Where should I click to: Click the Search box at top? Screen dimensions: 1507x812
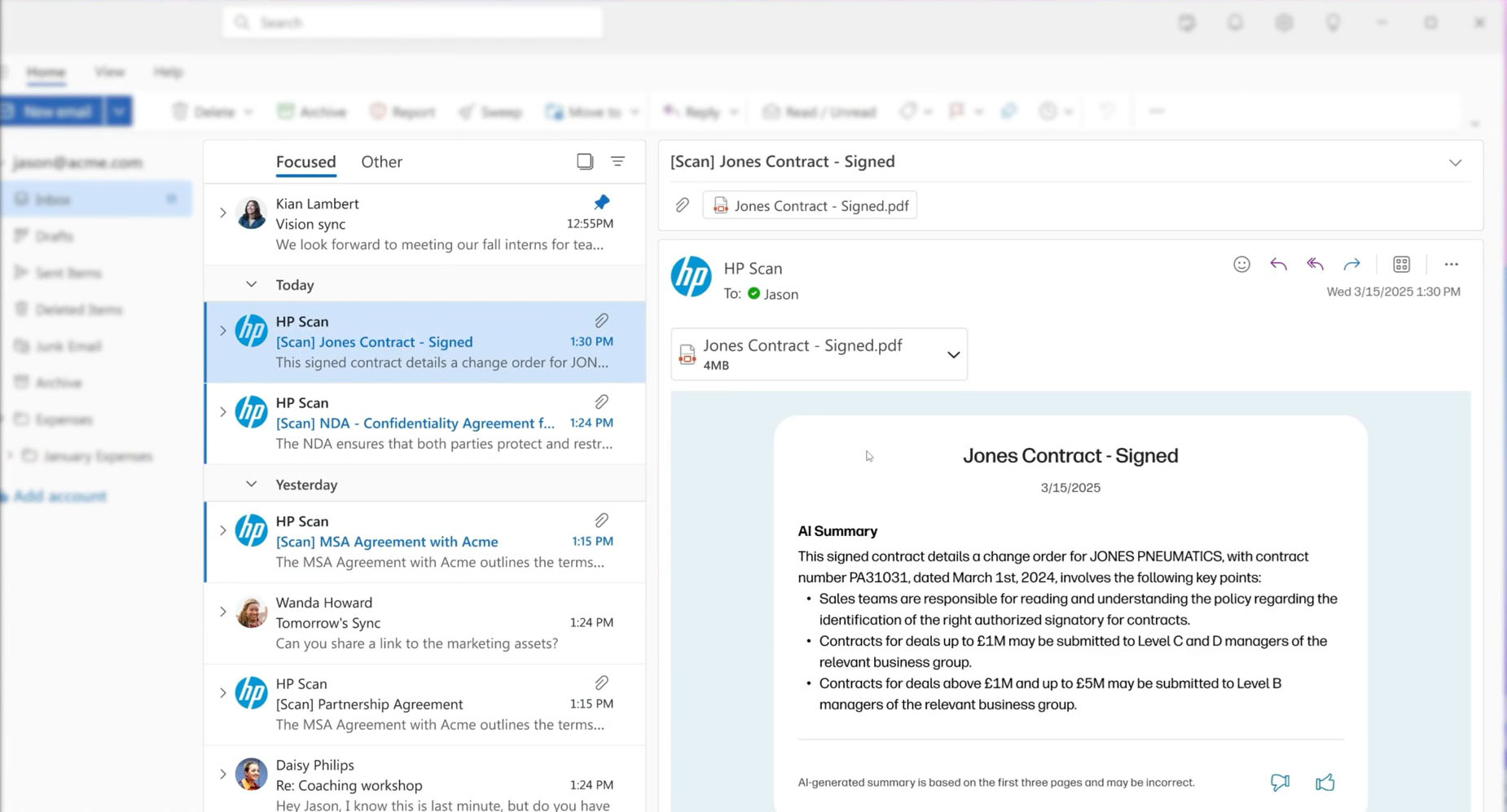(412, 23)
